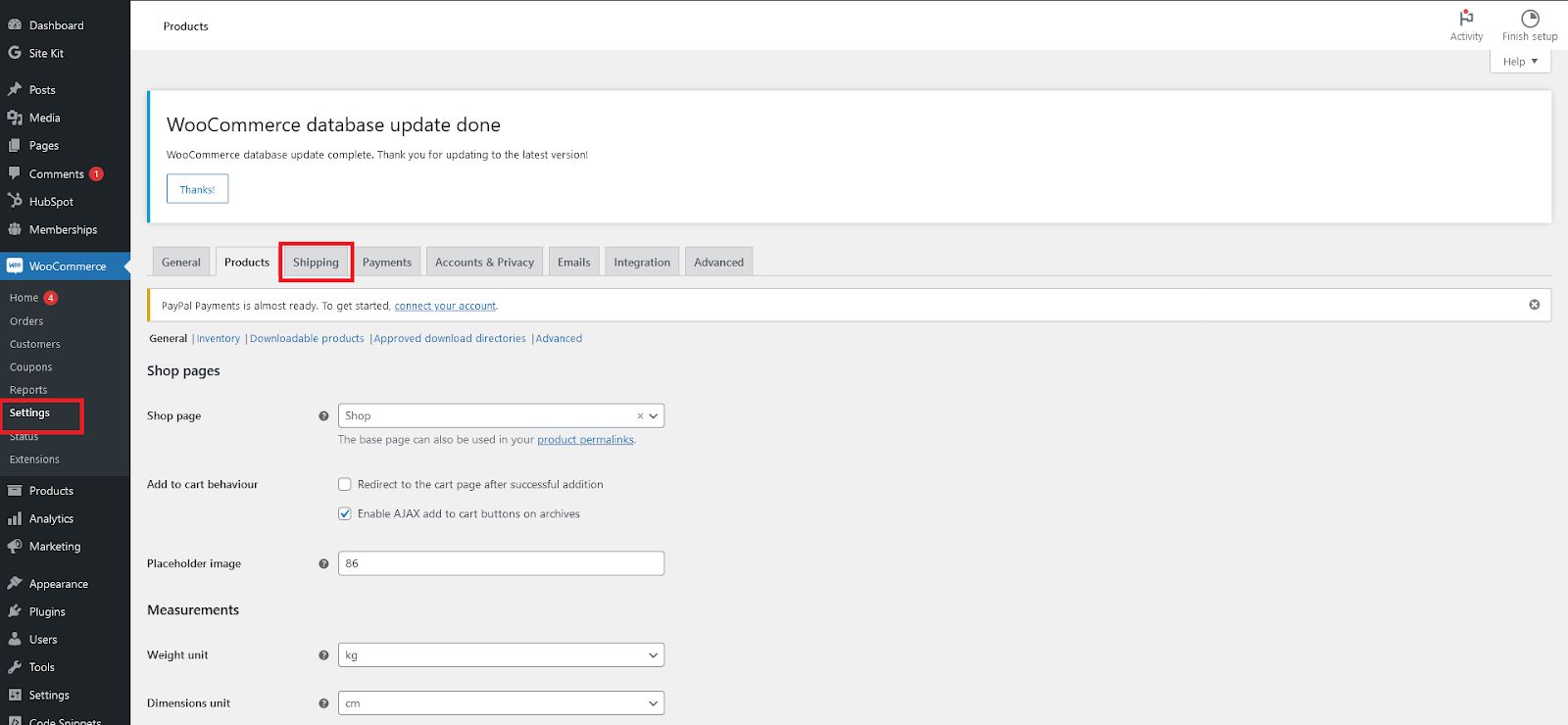The height and width of the screenshot is (725, 1568).
Task: Dismiss the PayPal Payments notice
Action: click(1535, 305)
